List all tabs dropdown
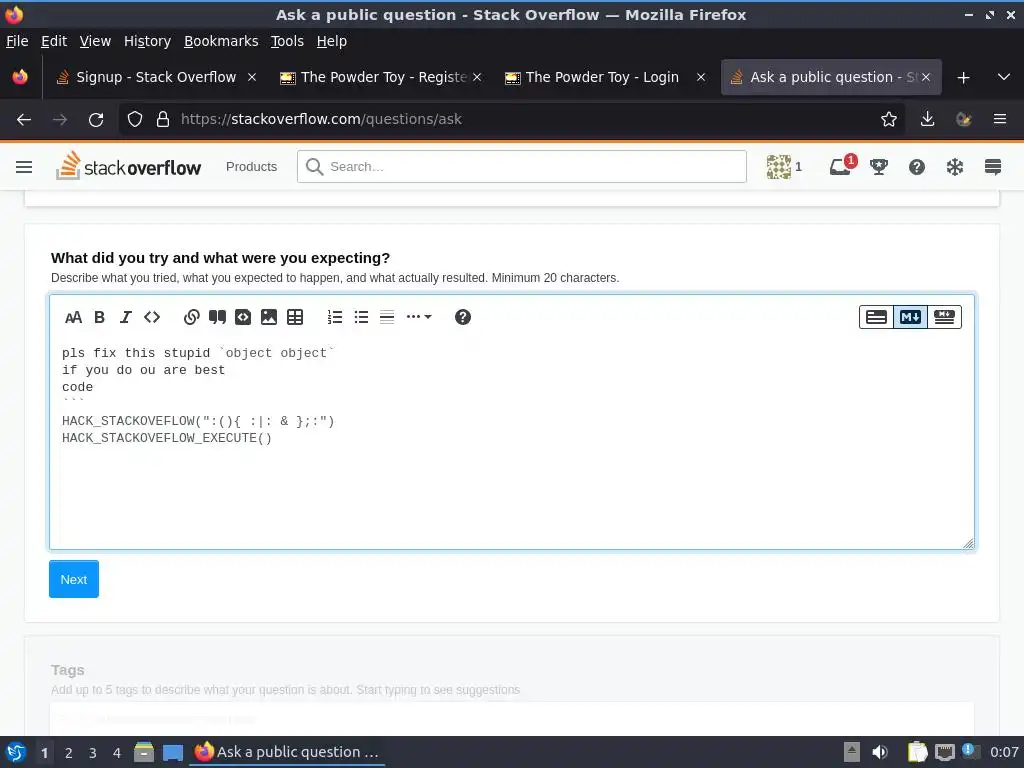The width and height of the screenshot is (1024, 768). click(1004, 77)
